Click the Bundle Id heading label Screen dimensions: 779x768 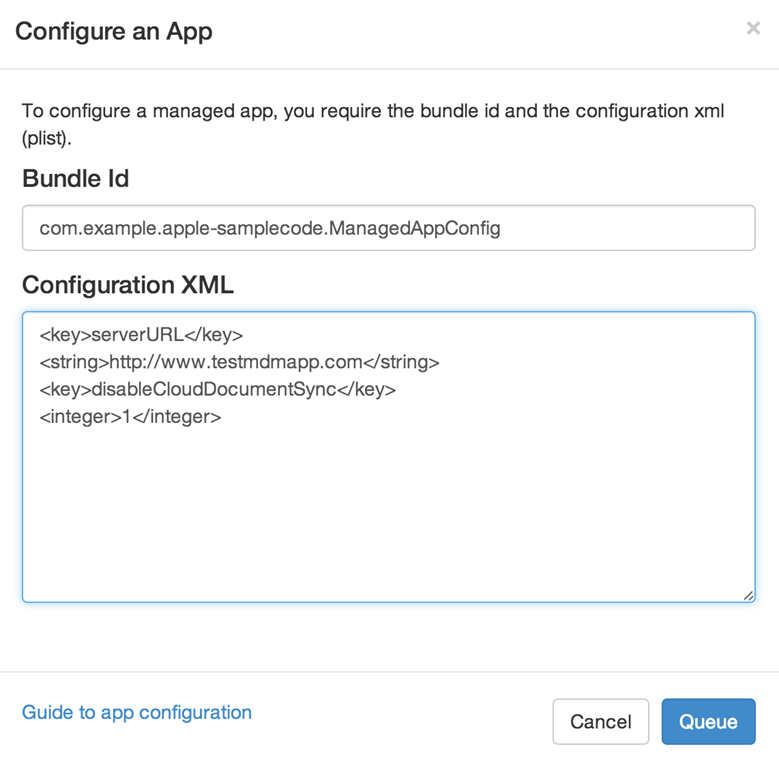pyautogui.click(x=76, y=179)
